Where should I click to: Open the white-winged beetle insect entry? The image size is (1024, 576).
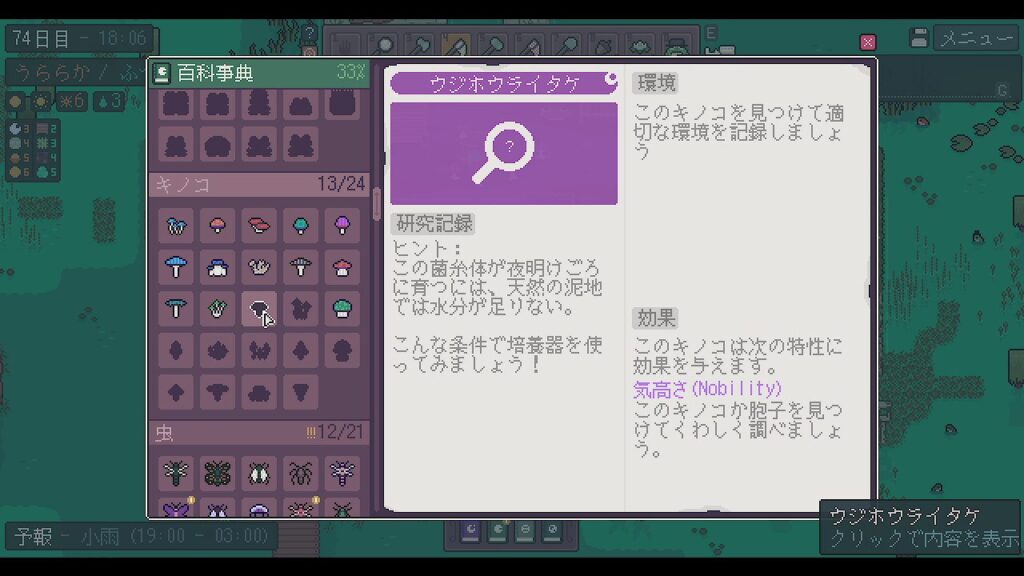(x=259, y=473)
